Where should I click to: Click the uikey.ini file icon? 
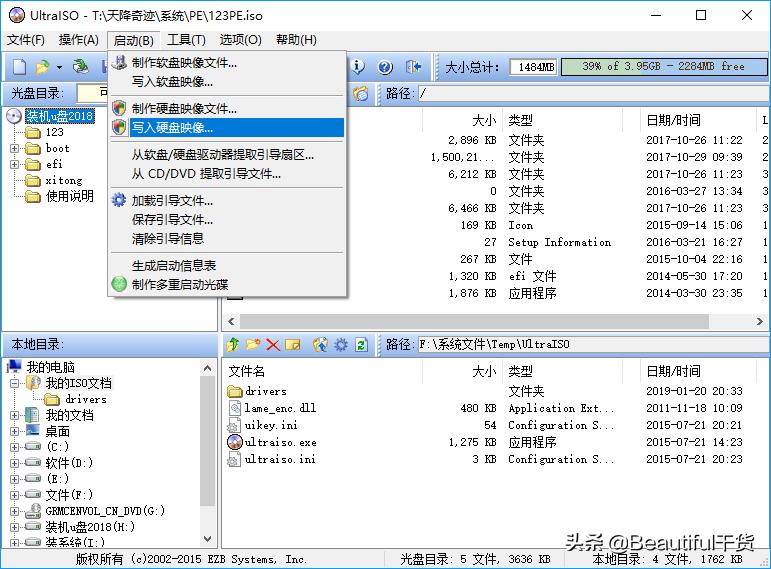[233, 425]
